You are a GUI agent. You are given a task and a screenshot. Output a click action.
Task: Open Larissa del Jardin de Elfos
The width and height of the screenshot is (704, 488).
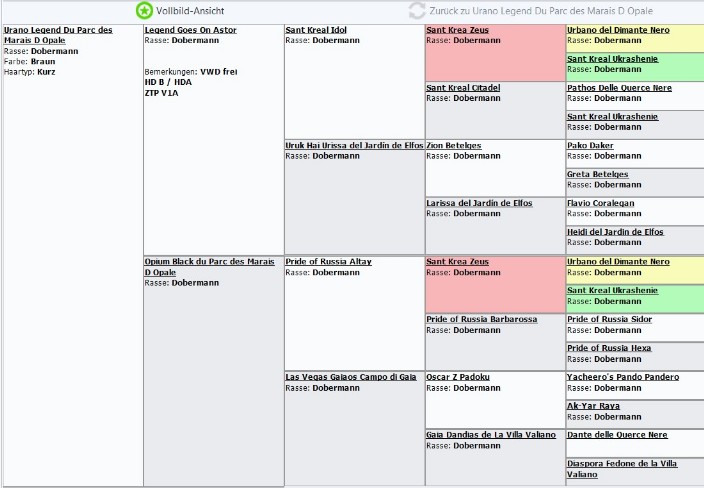click(x=480, y=203)
